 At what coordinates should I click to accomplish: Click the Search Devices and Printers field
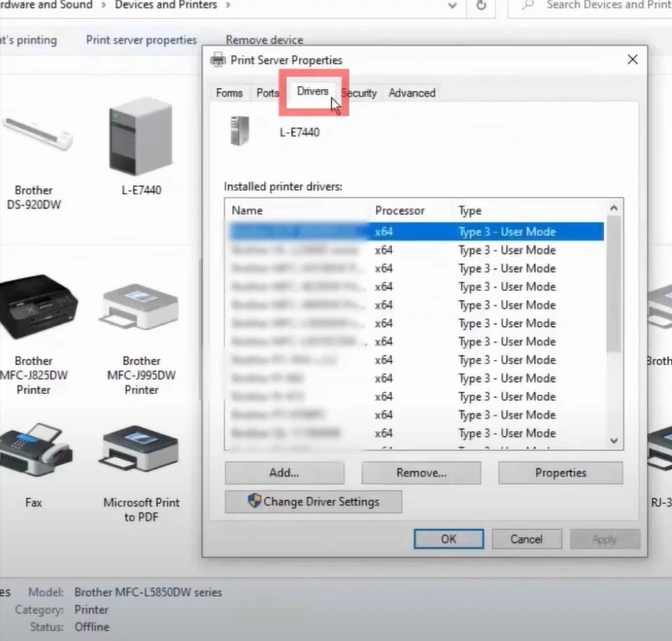click(x=600, y=6)
